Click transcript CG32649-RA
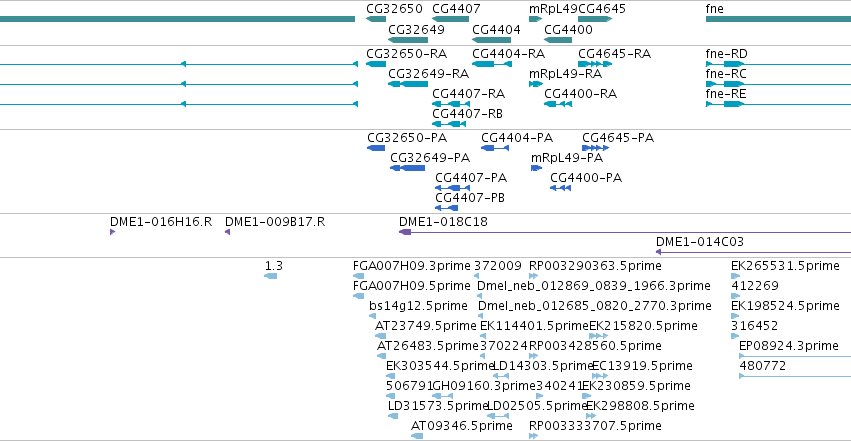This screenshot has height=441, width=851. coord(428,74)
